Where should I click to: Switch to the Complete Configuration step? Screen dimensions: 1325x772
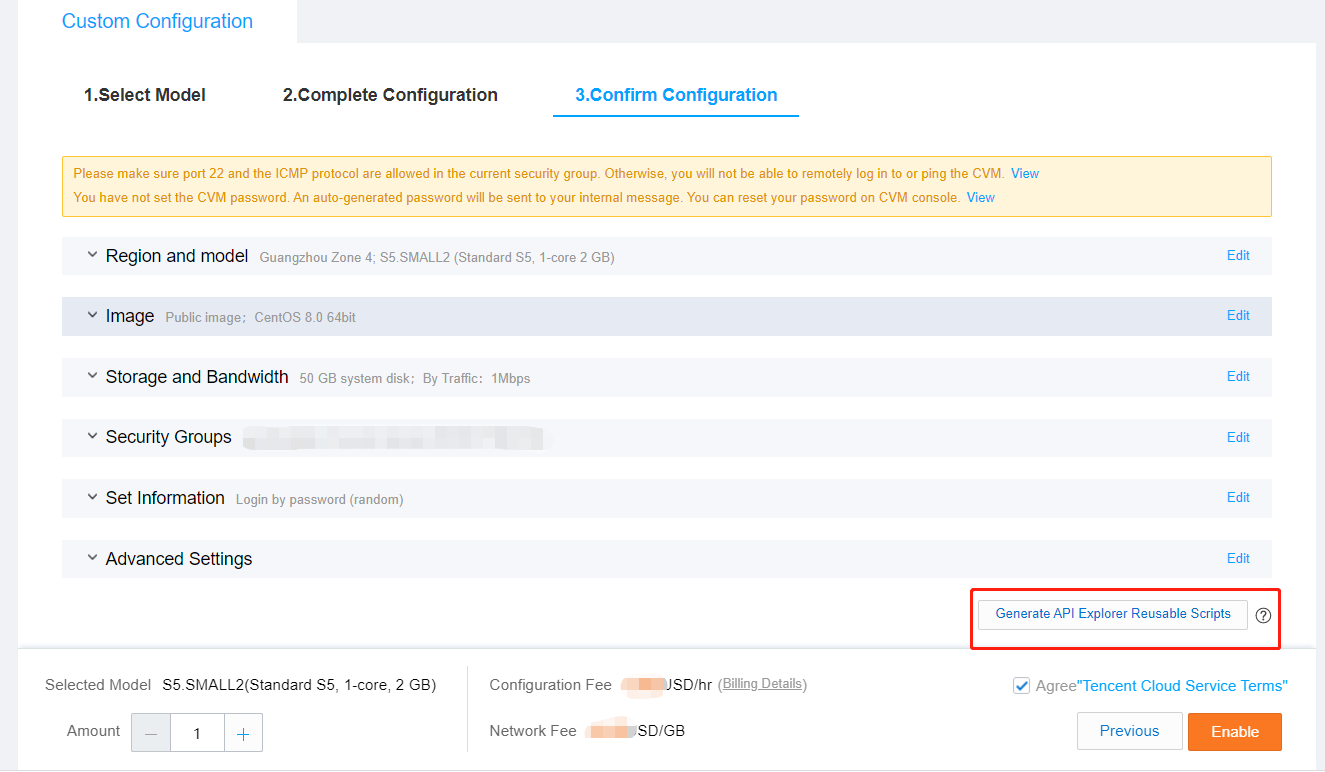click(x=390, y=95)
